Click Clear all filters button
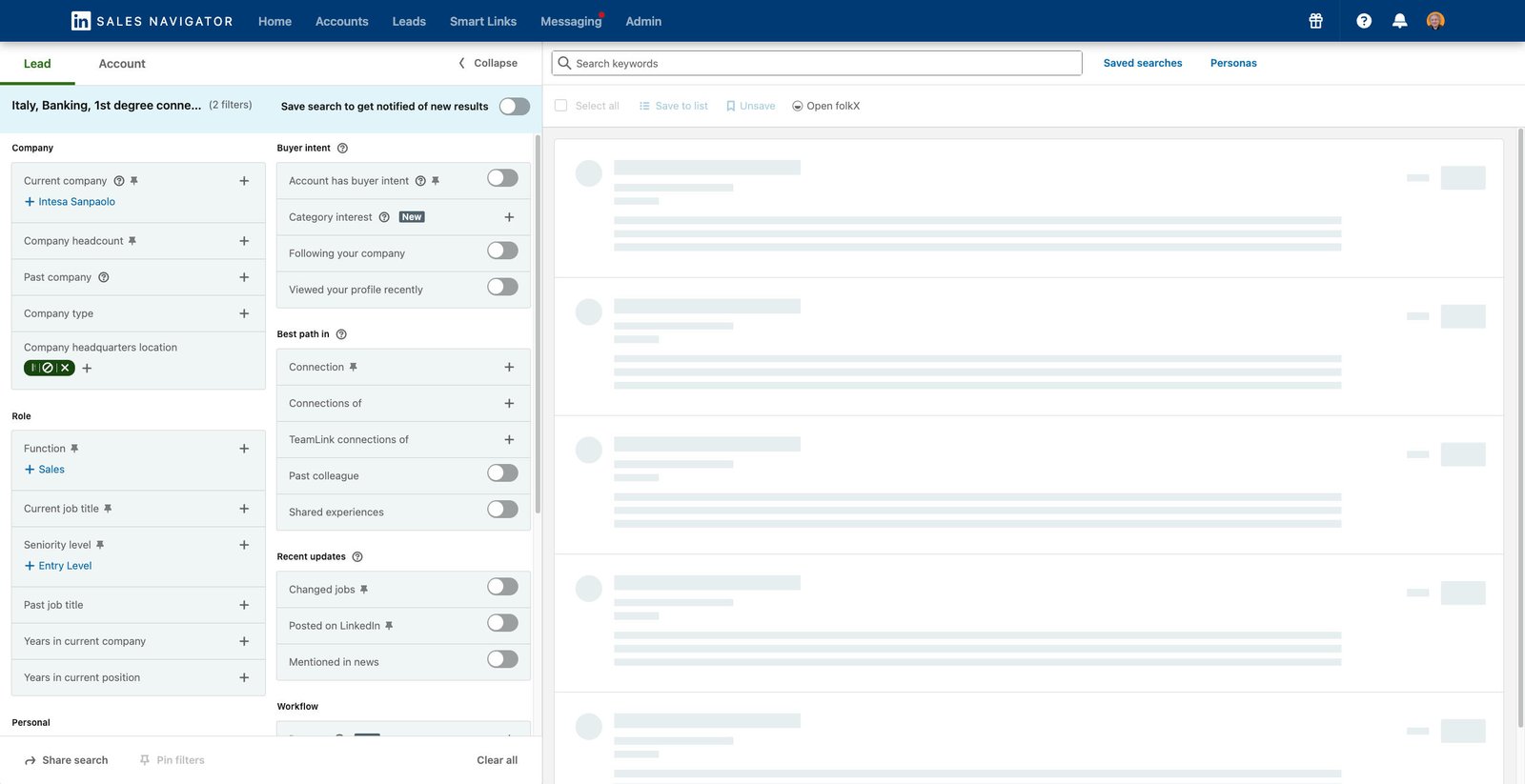1525x784 pixels. coord(498,760)
